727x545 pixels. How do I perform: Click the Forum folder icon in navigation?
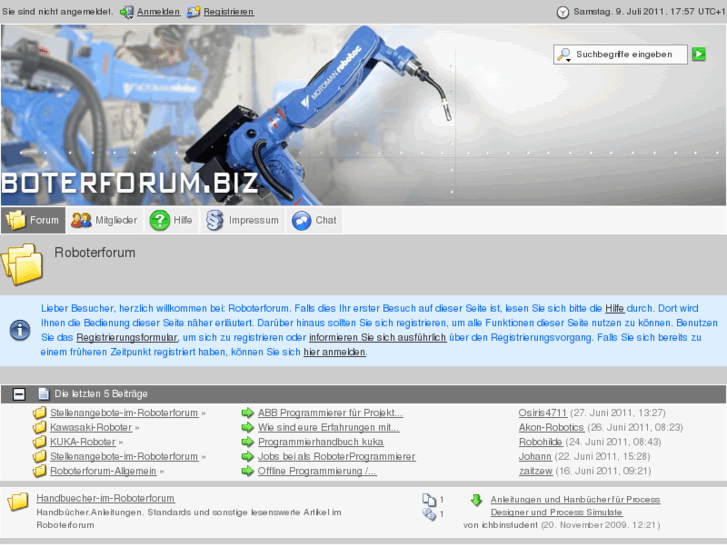click(x=15, y=220)
